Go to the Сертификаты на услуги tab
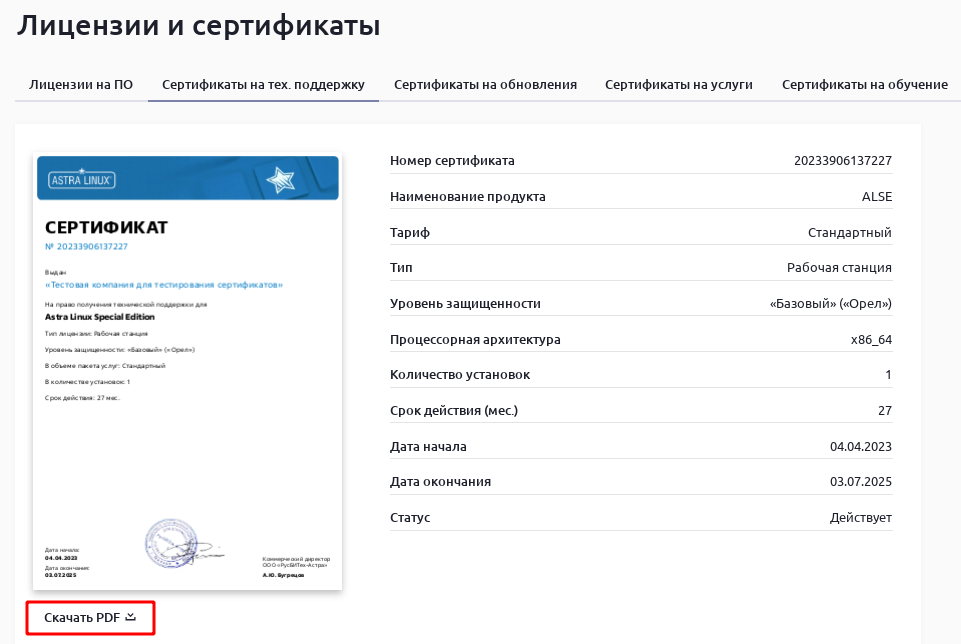The height and width of the screenshot is (644, 961). 678,85
